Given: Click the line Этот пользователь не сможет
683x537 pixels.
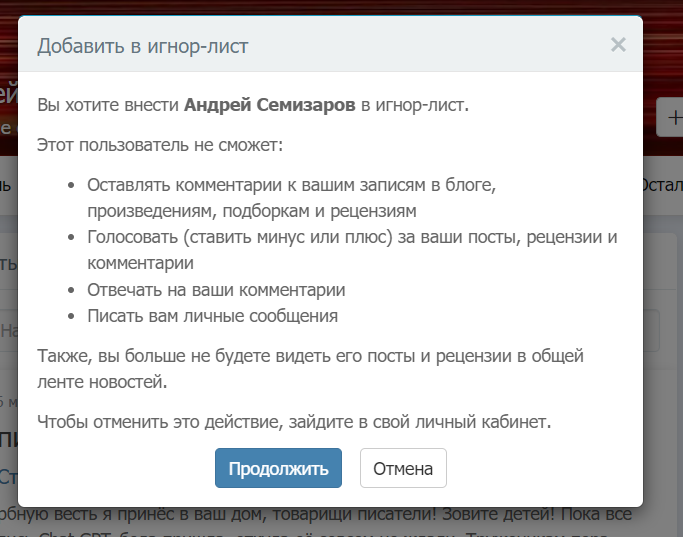Looking at the screenshot, I should (x=160, y=145).
